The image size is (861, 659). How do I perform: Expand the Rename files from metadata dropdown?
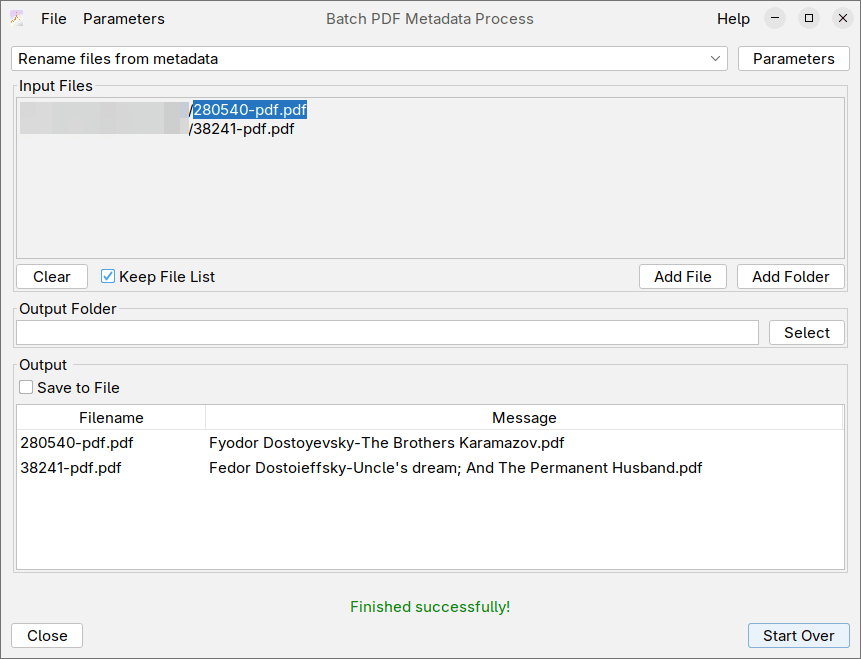(715, 59)
